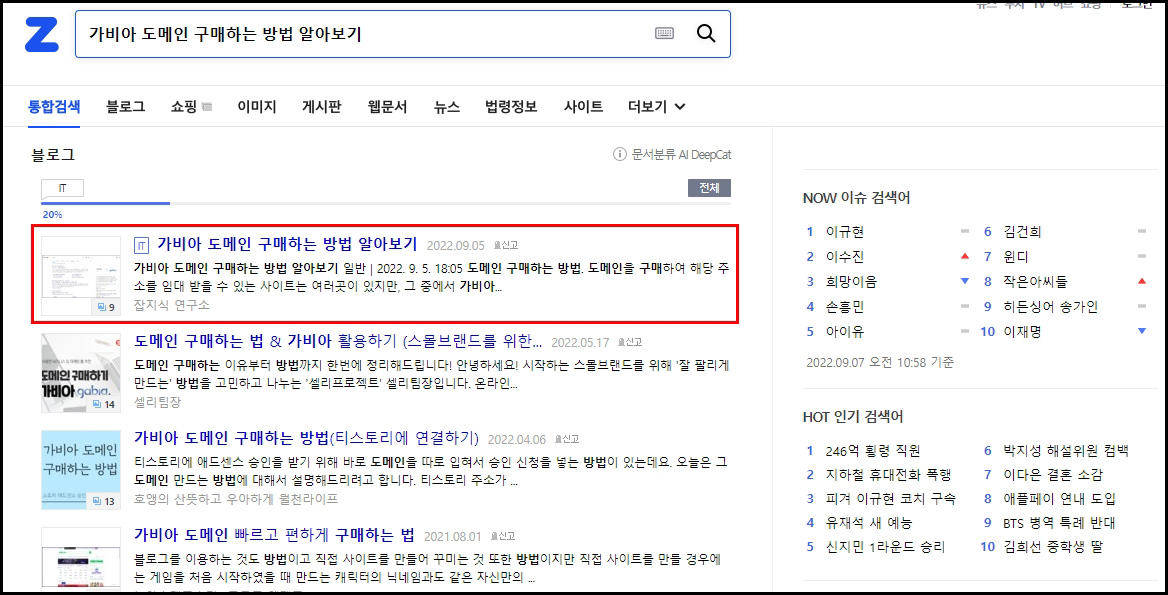
Task: Click the blog name 잡지식 연구소
Action: (171, 305)
